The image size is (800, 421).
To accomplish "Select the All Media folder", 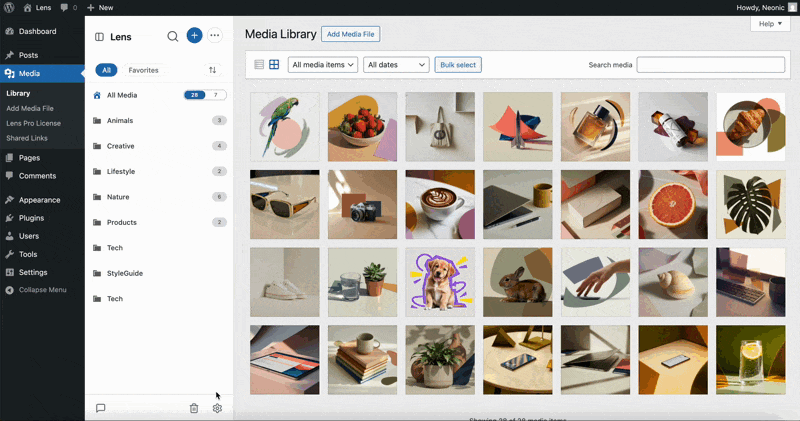I will (x=159, y=95).
